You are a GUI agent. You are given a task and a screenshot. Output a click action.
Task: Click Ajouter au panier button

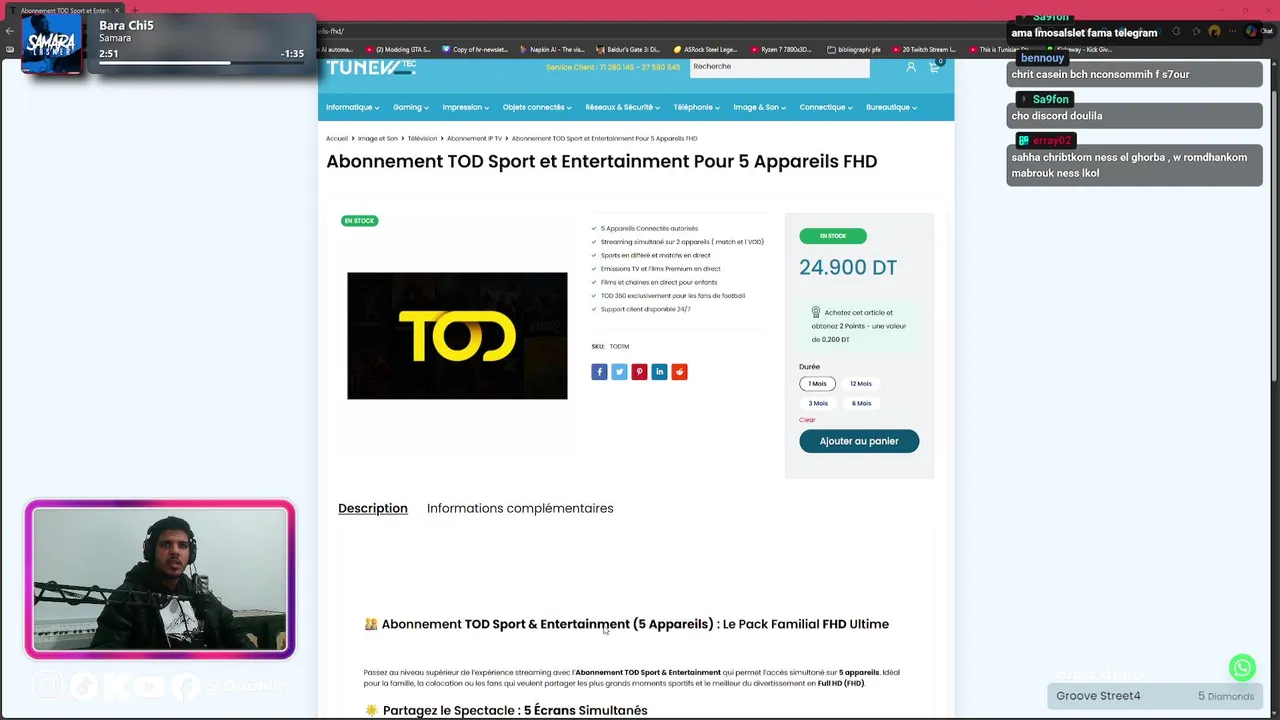[x=859, y=441]
